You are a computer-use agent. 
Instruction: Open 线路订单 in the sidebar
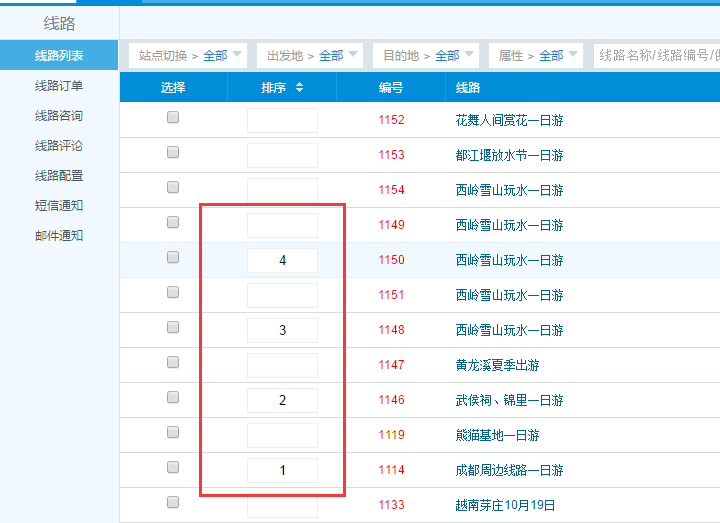click(x=59, y=86)
